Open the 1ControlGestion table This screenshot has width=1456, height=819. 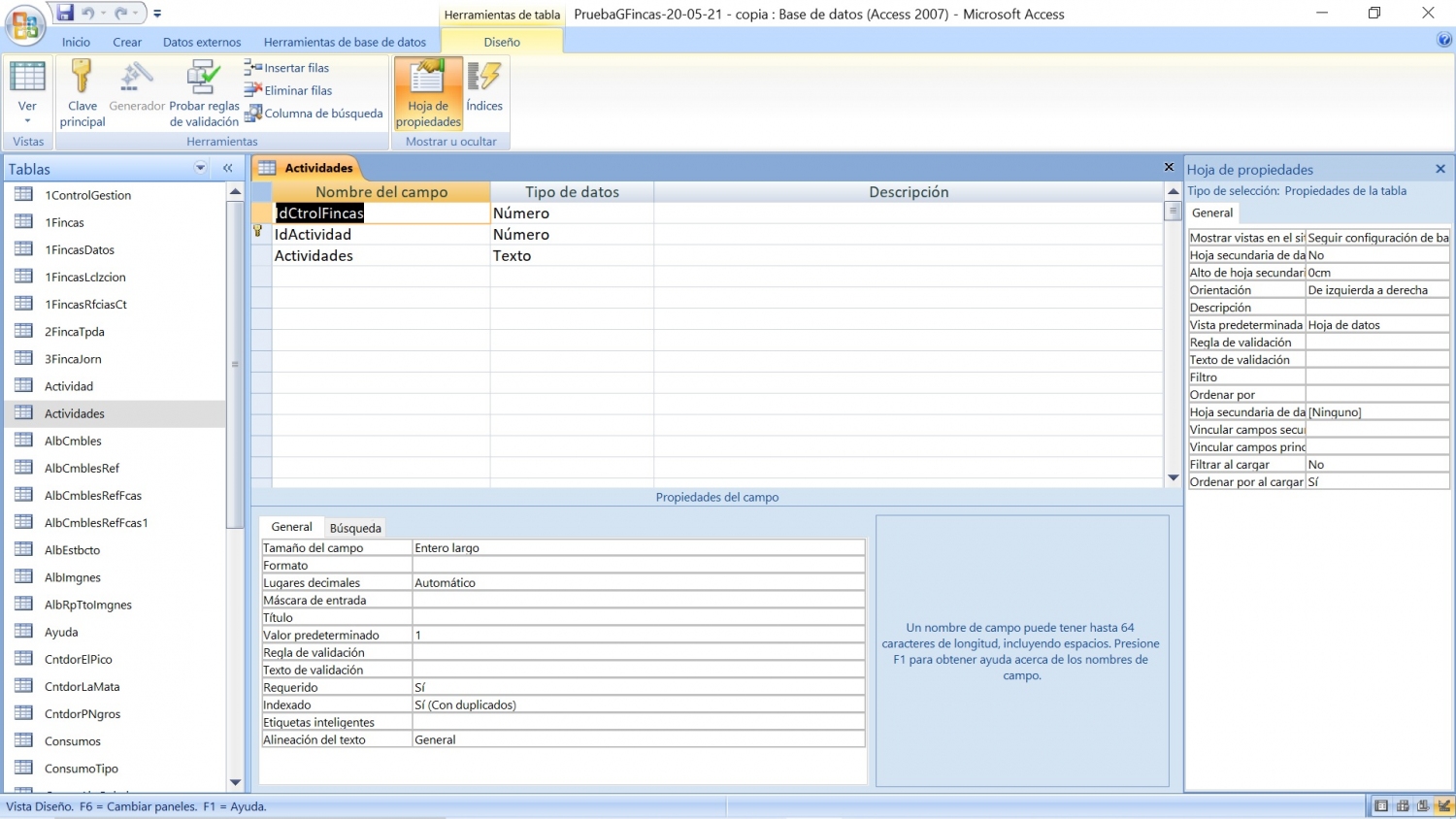click(x=87, y=195)
